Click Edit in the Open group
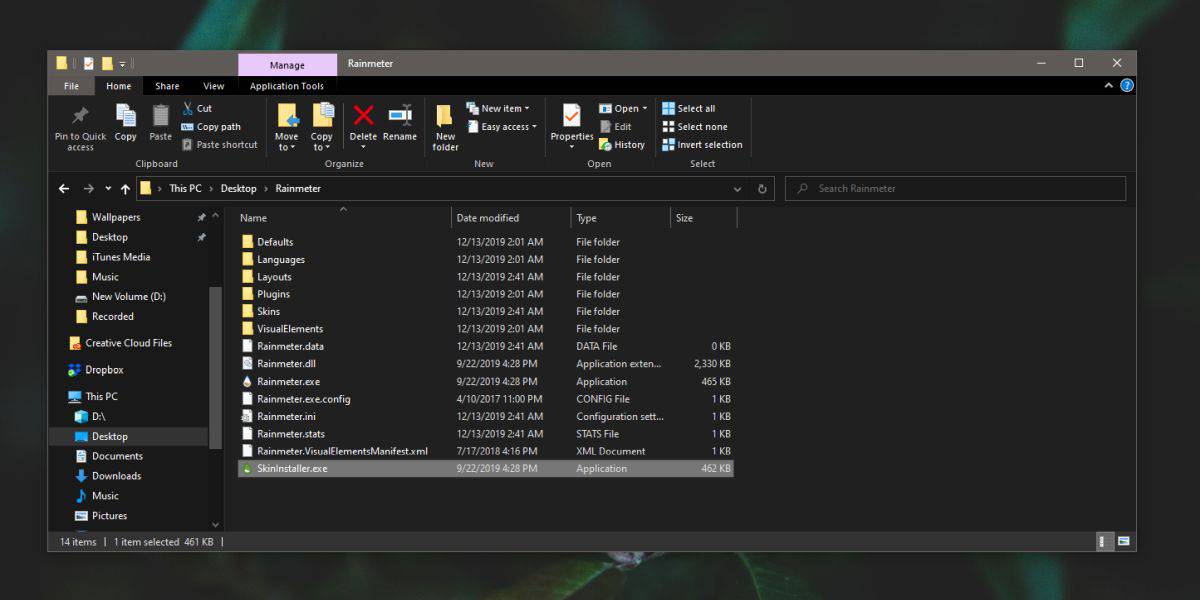The height and width of the screenshot is (600, 1200). [615, 127]
